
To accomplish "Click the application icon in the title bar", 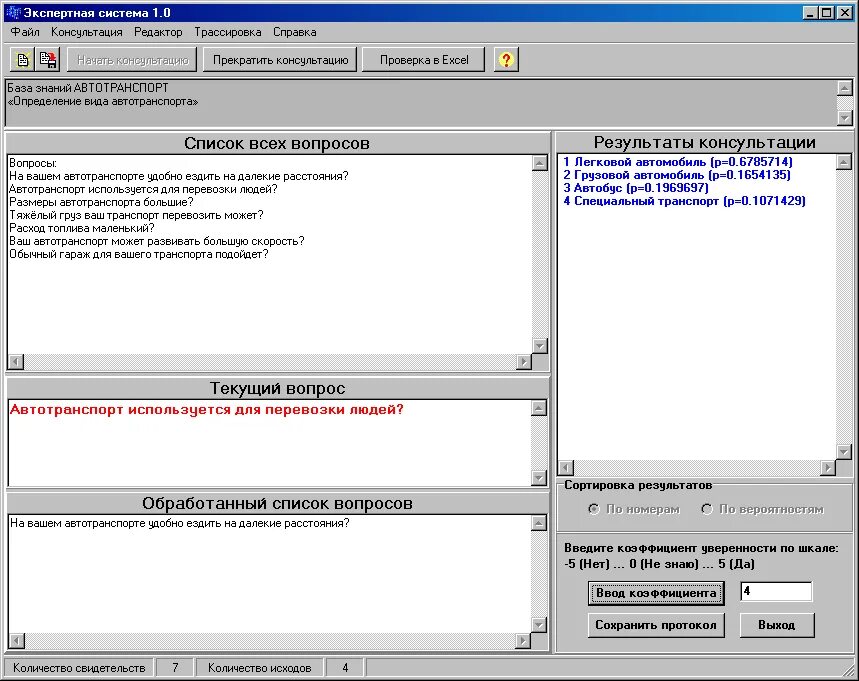I will (x=13, y=12).
